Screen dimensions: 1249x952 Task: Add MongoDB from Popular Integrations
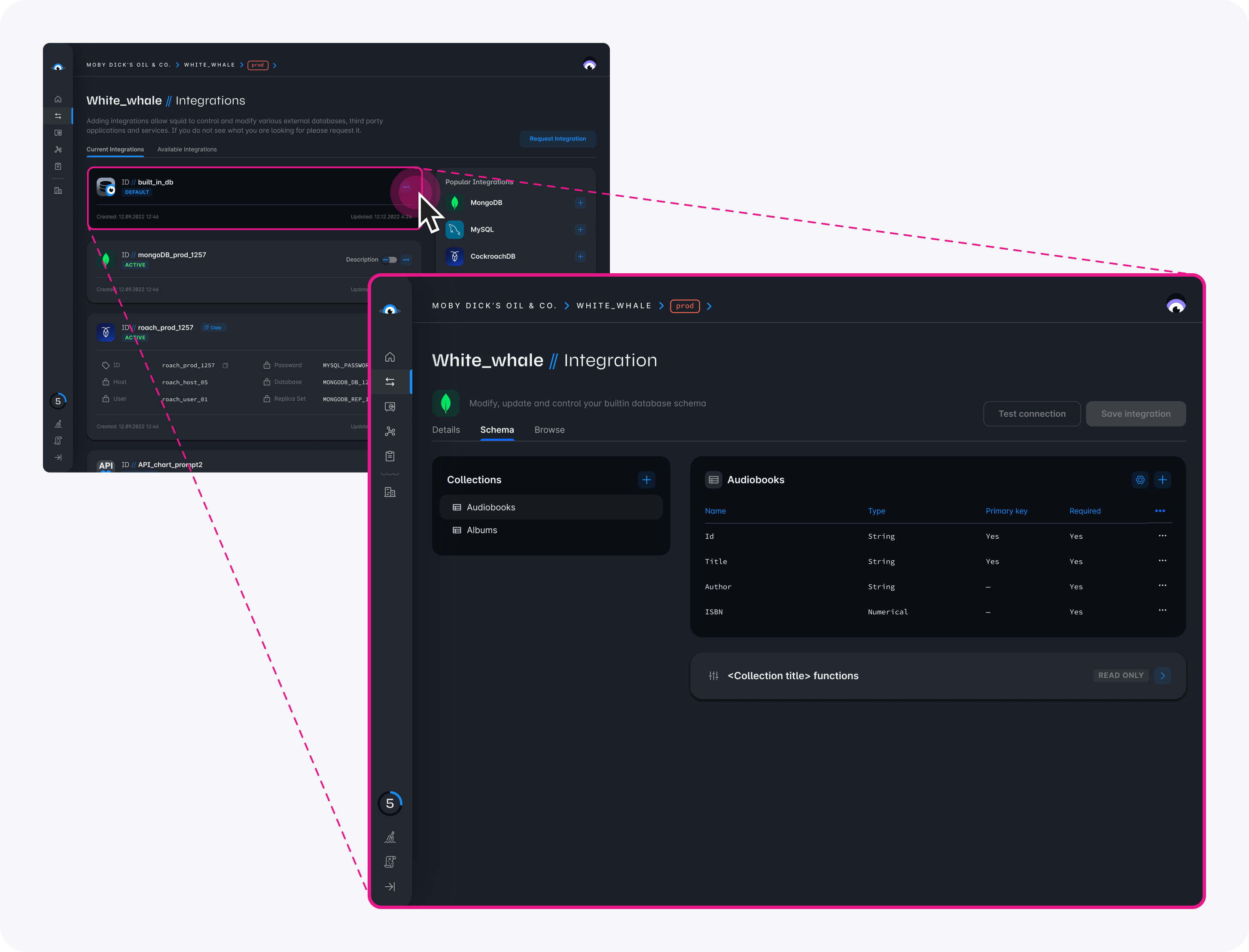(580, 203)
